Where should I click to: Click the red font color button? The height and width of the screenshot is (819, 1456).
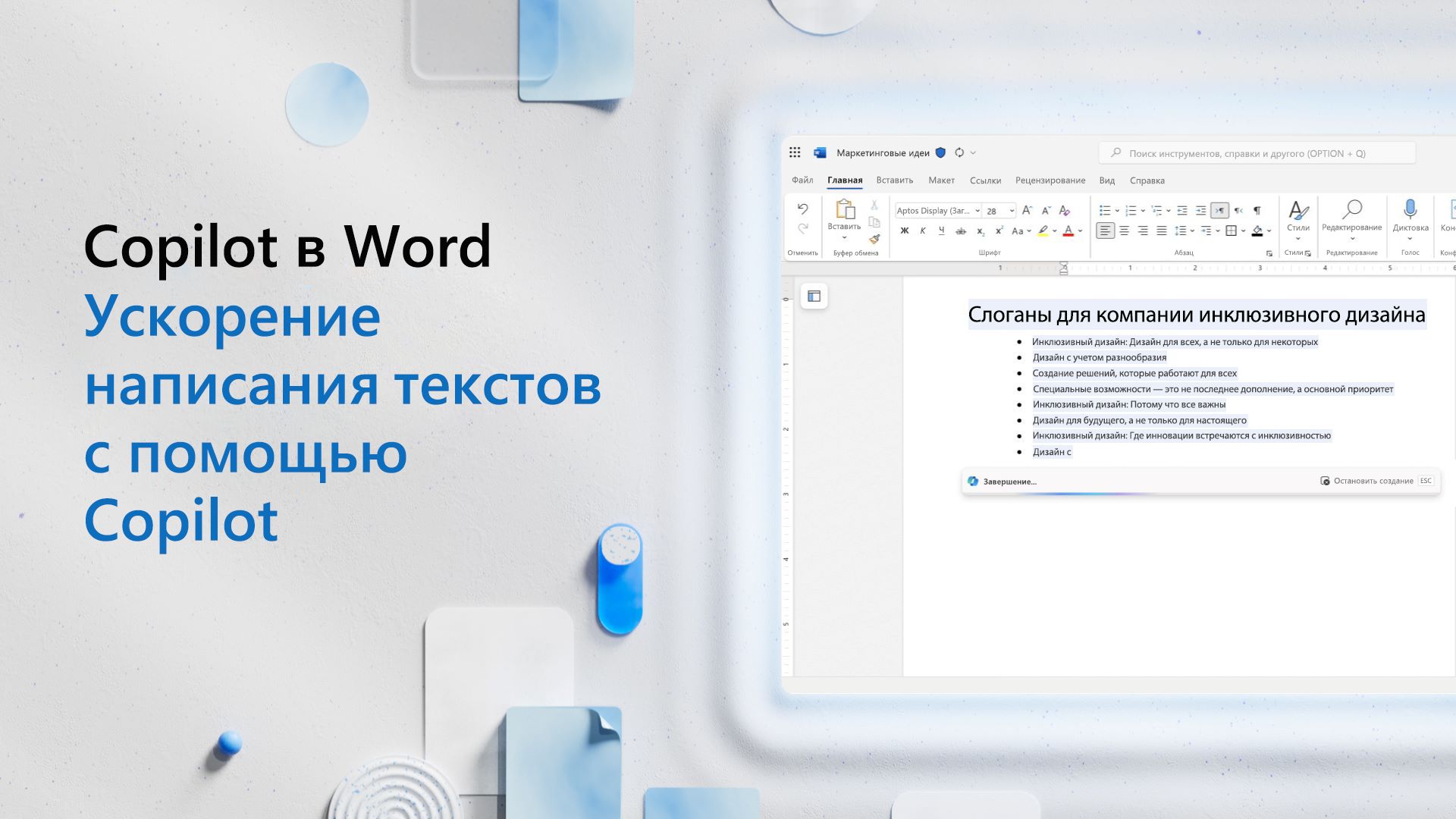[1068, 231]
